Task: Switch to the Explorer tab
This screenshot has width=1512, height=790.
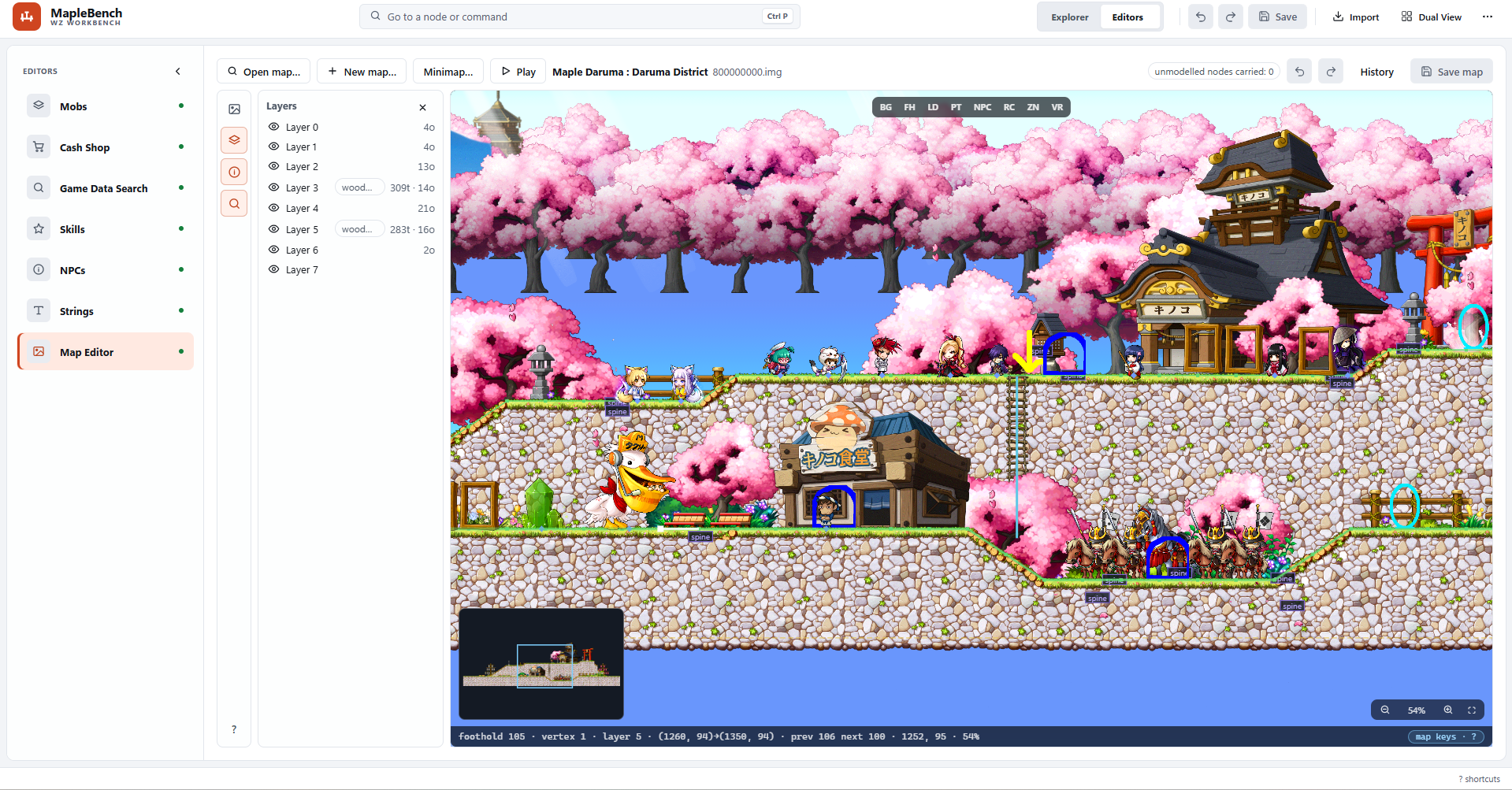Action: [x=1070, y=17]
